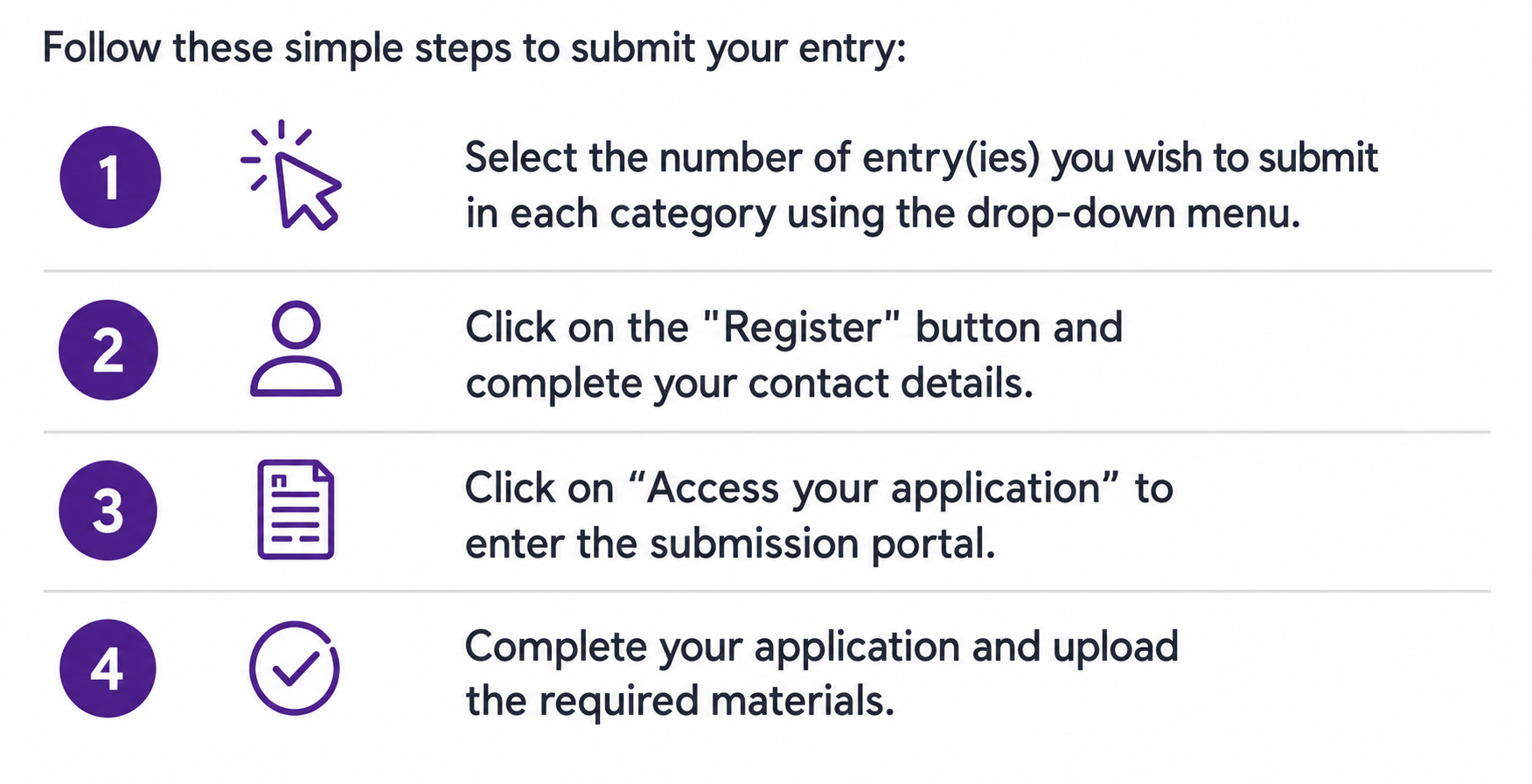Click "complete your contact details" line

coord(749,384)
